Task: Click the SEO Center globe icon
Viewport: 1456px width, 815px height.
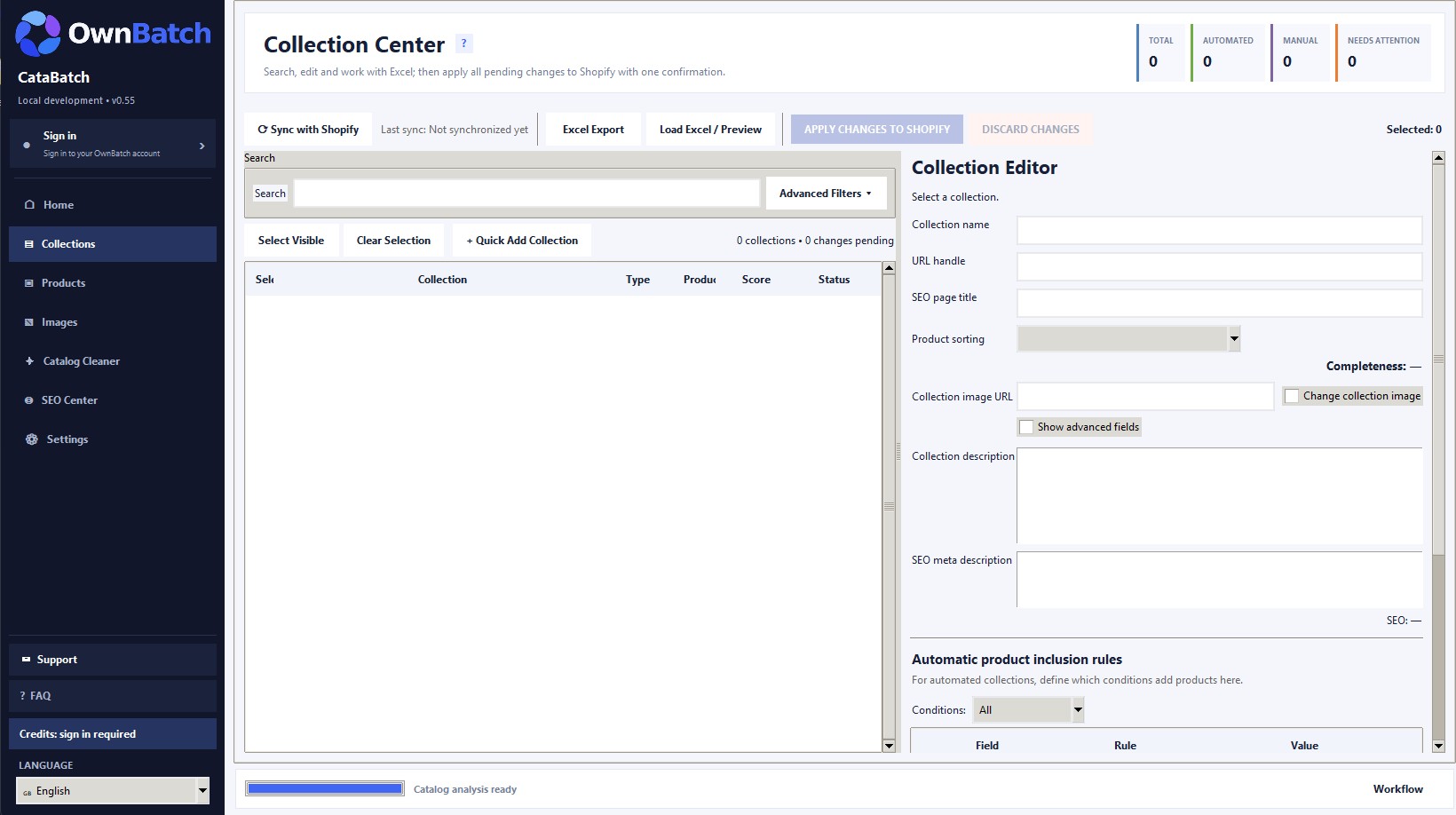Action: point(29,400)
